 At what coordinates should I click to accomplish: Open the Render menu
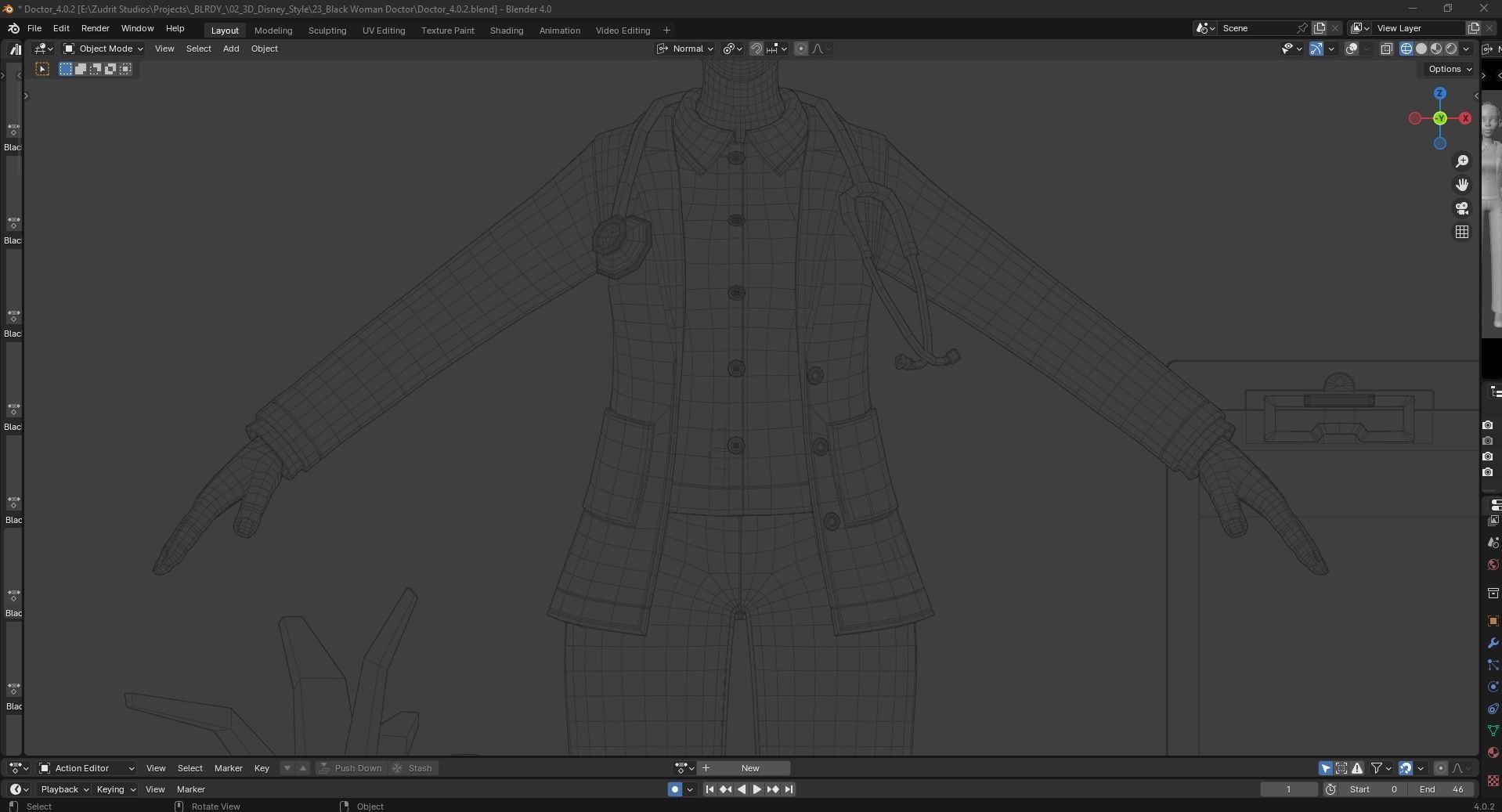[x=95, y=28]
